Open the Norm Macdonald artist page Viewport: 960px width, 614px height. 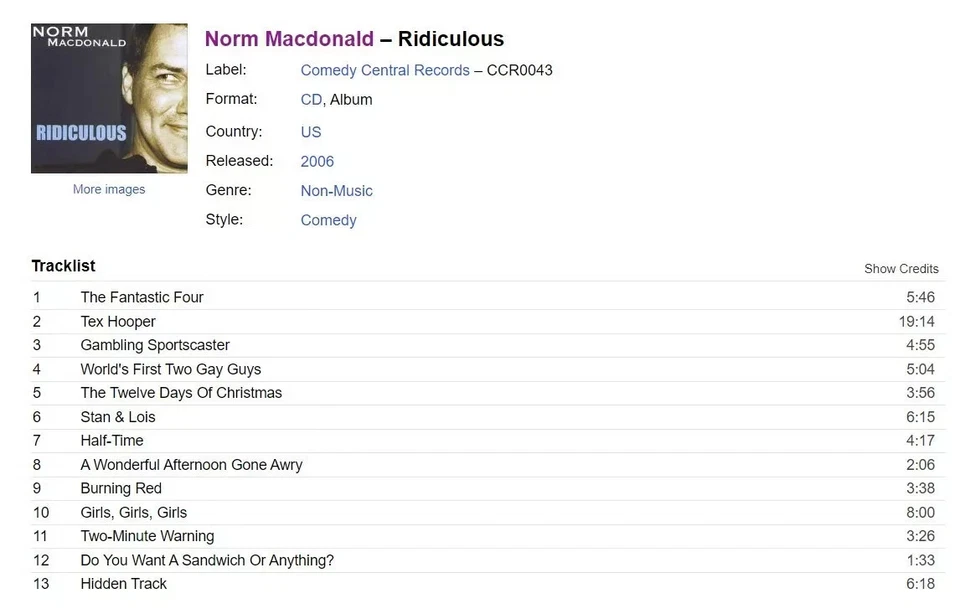click(x=289, y=39)
